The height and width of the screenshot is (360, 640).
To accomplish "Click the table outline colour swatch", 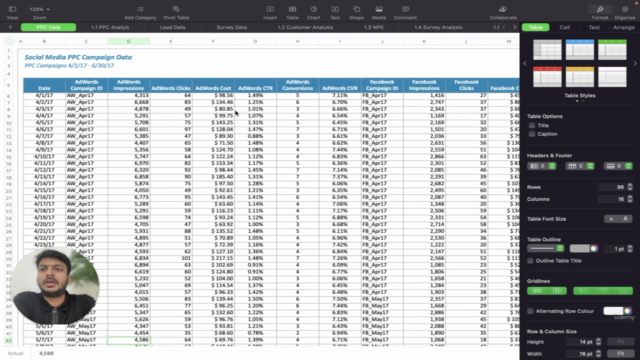I will pos(580,249).
